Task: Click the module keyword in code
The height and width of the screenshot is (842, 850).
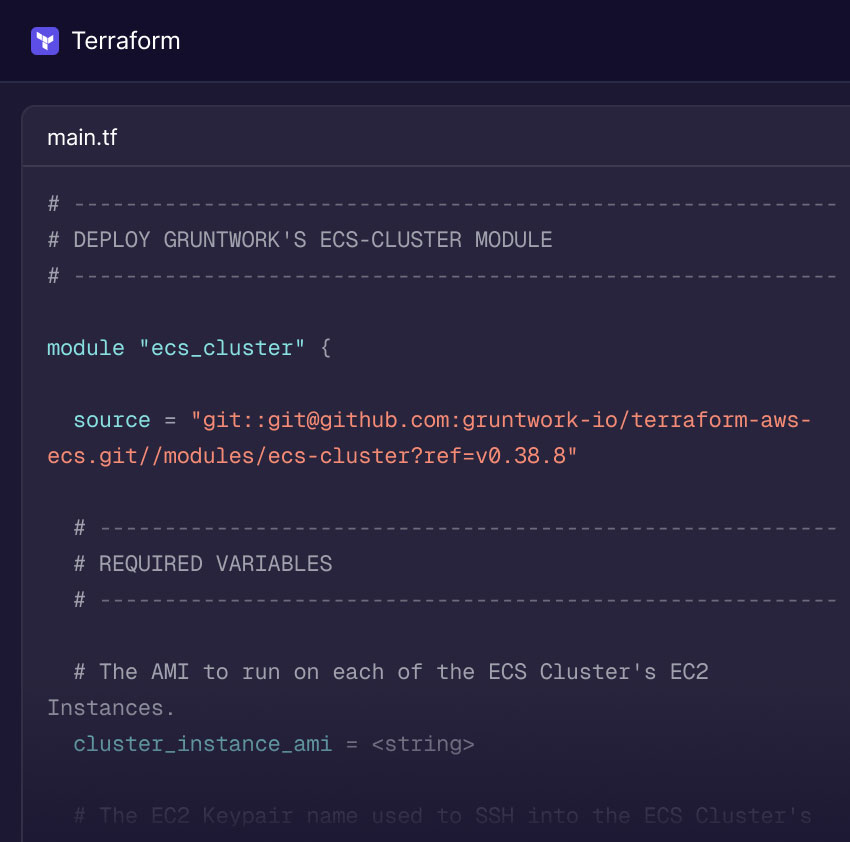Action: click(86, 348)
